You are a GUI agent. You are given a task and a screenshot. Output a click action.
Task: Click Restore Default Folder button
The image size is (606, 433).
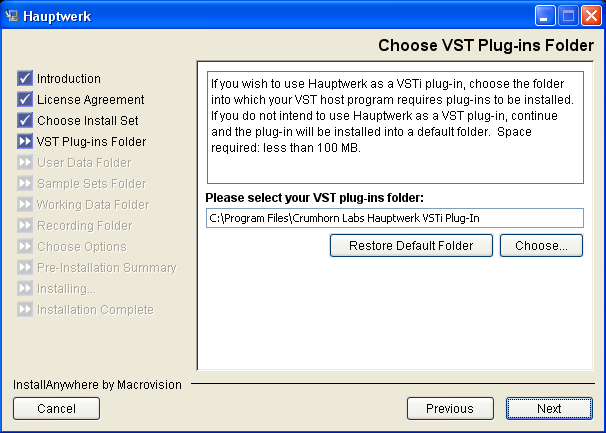click(x=411, y=245)
